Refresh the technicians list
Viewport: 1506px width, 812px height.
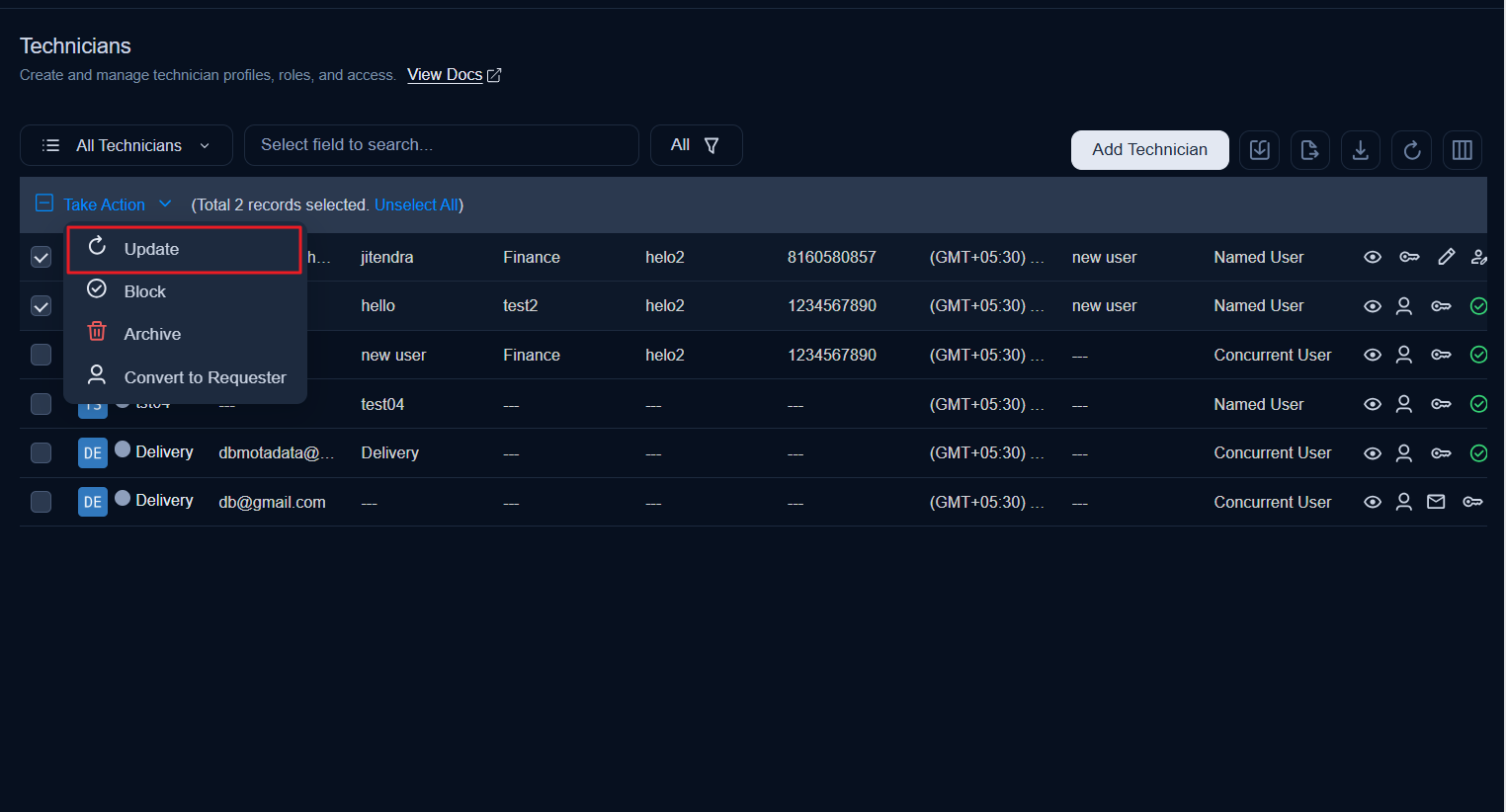click(x=1412, y=150)
